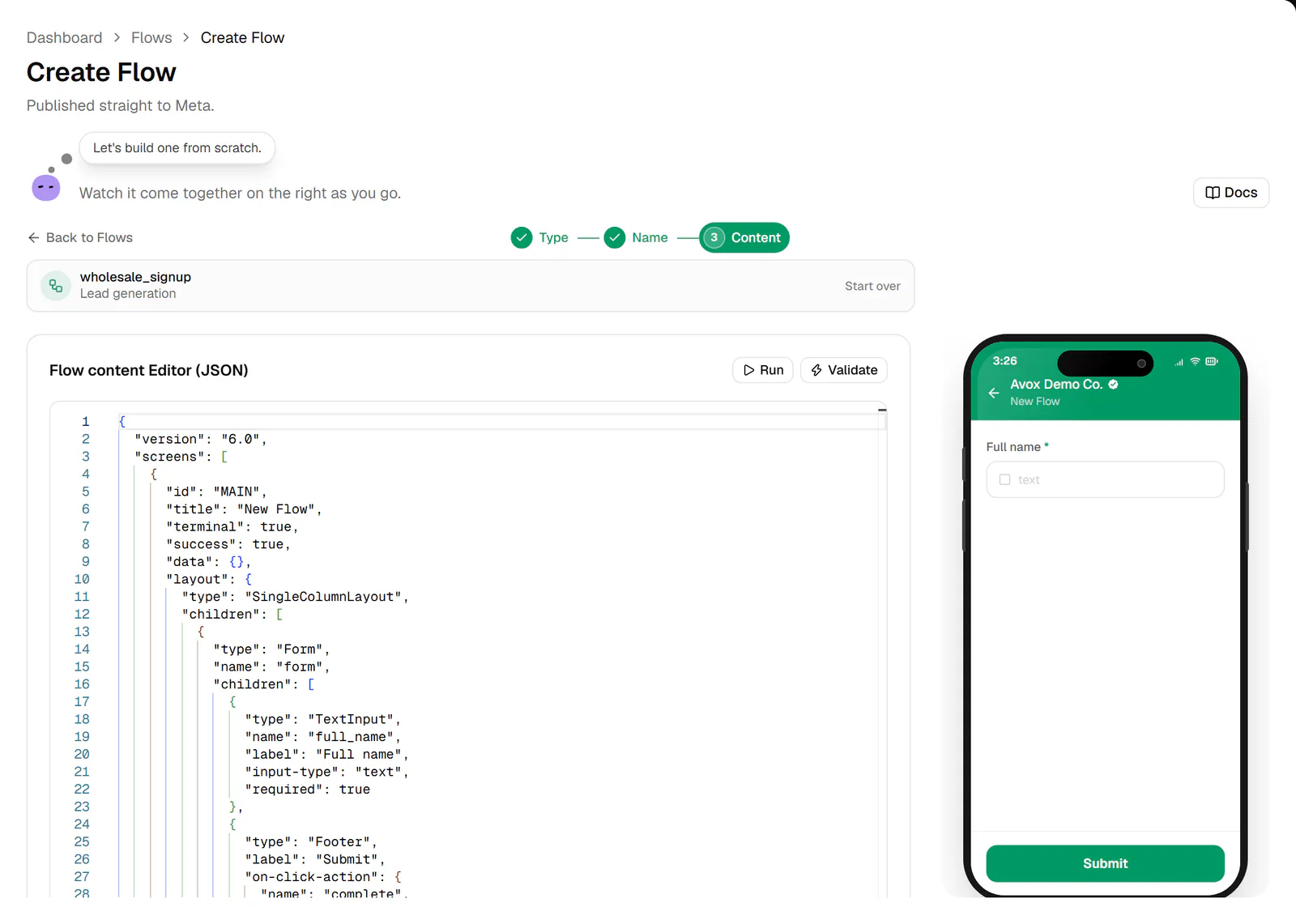The image size is (1296, 924).
Task: Tap Submit in the phone preview
Action: (x=1105, y=863)
